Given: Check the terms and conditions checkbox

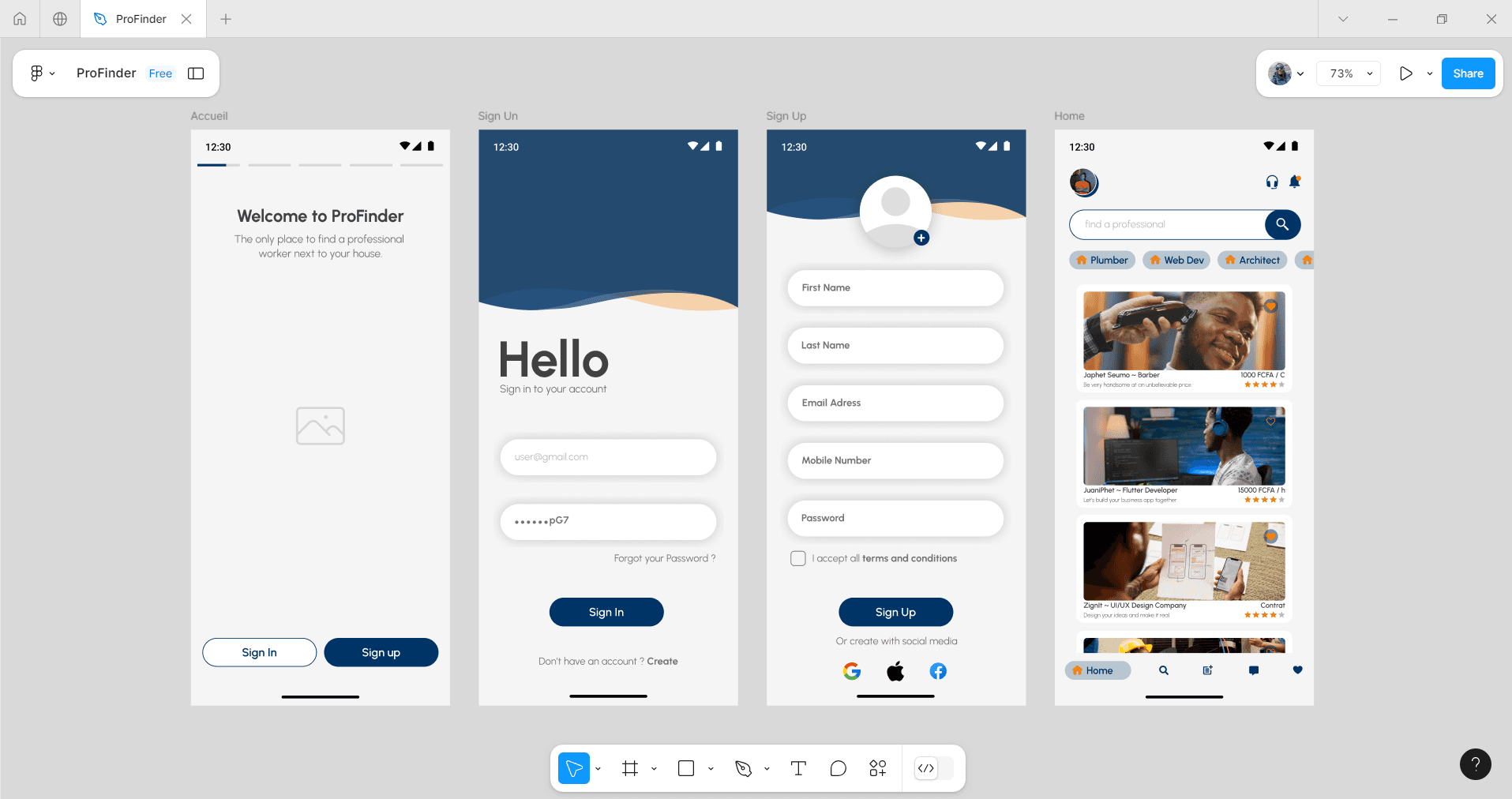Looking at the screenshot, I should [x=798, y=558].
